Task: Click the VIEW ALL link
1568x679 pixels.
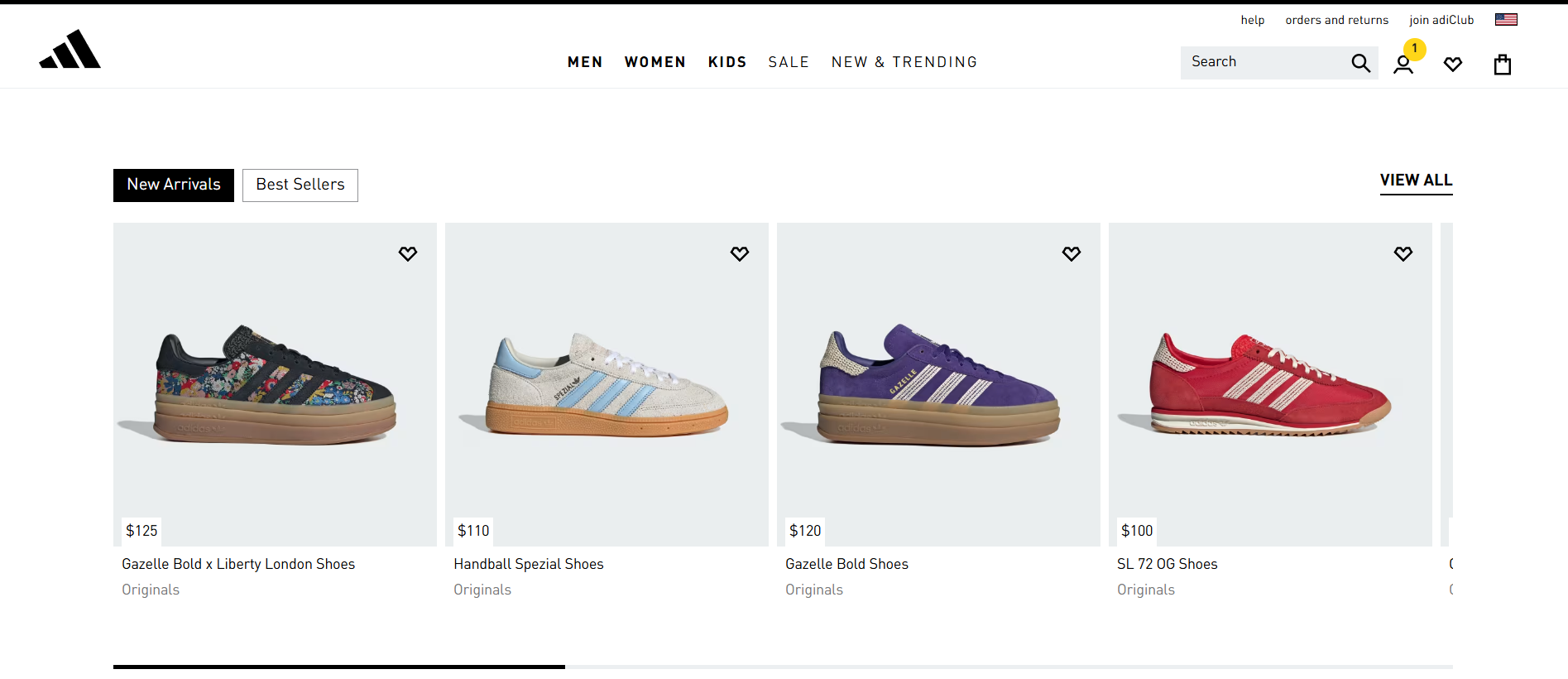Action: 1416,181
